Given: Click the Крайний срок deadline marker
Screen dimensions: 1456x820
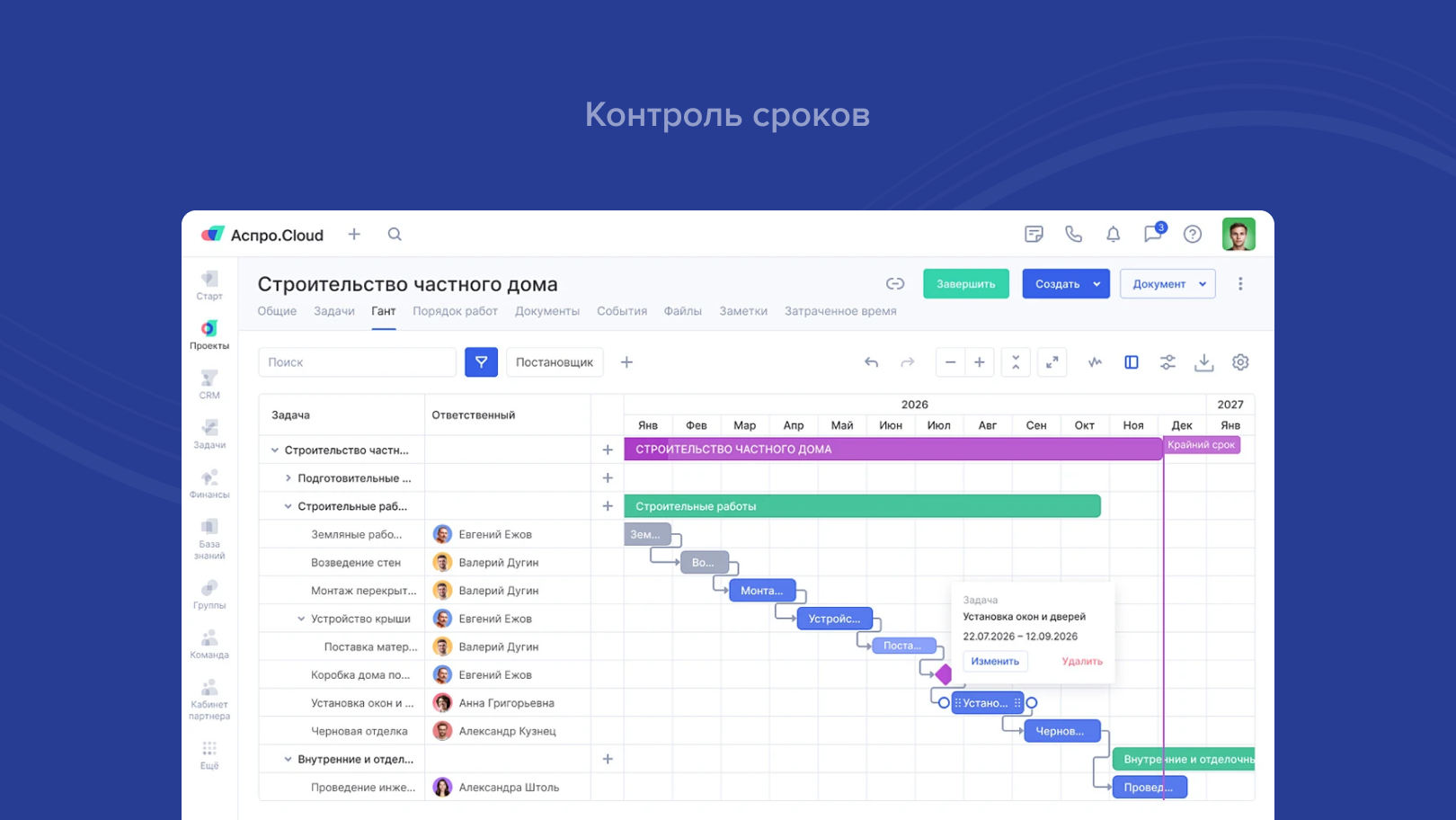Looking at the screenshot, I should pyautogui.click(x=1201, y=445).
